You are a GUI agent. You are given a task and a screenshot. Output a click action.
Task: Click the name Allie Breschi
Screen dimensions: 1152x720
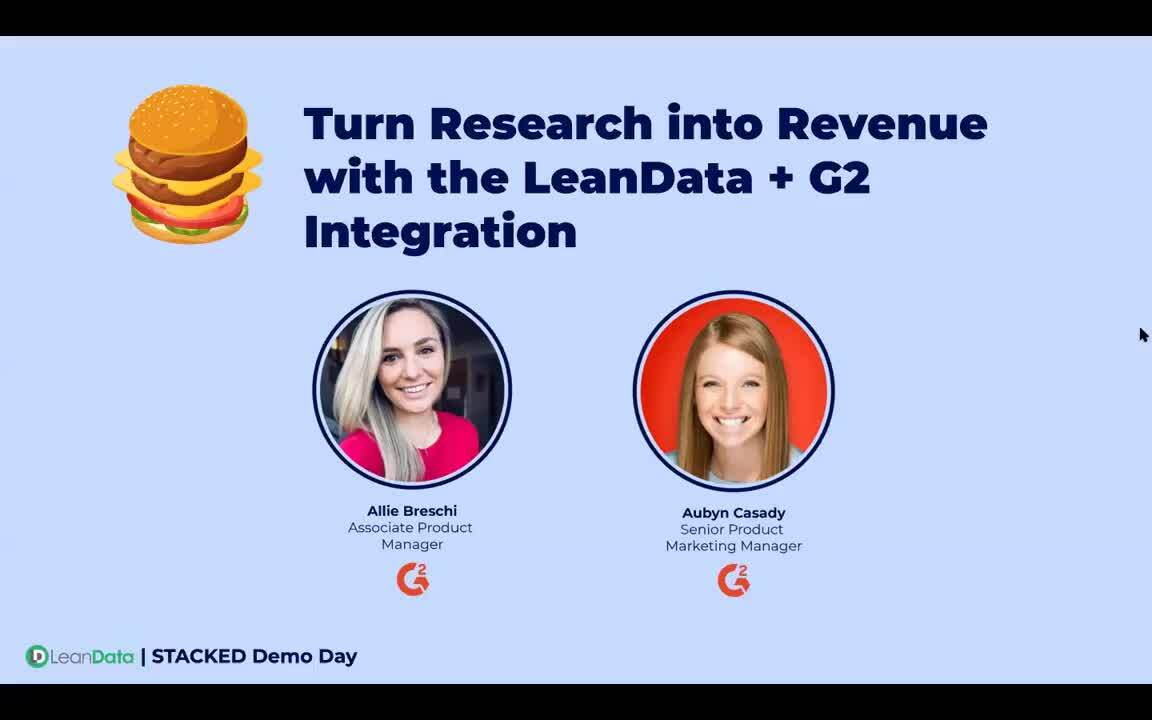[410, 511]
